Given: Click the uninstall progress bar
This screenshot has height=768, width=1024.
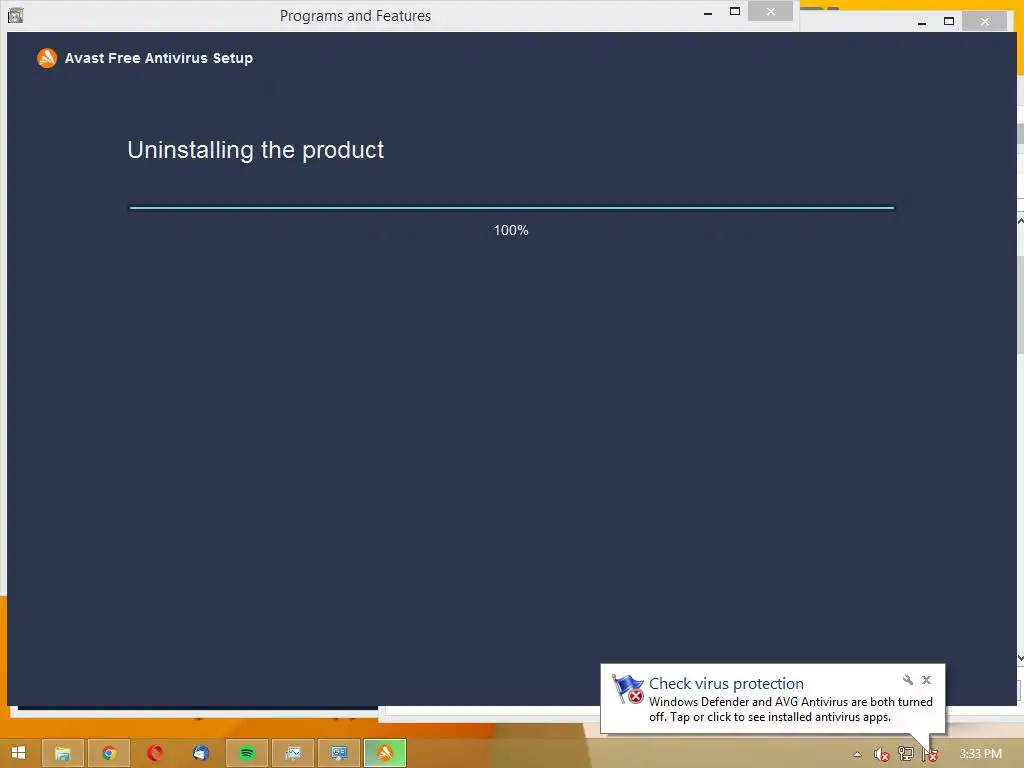Looking at the screenshot, I should click(512, 208).
